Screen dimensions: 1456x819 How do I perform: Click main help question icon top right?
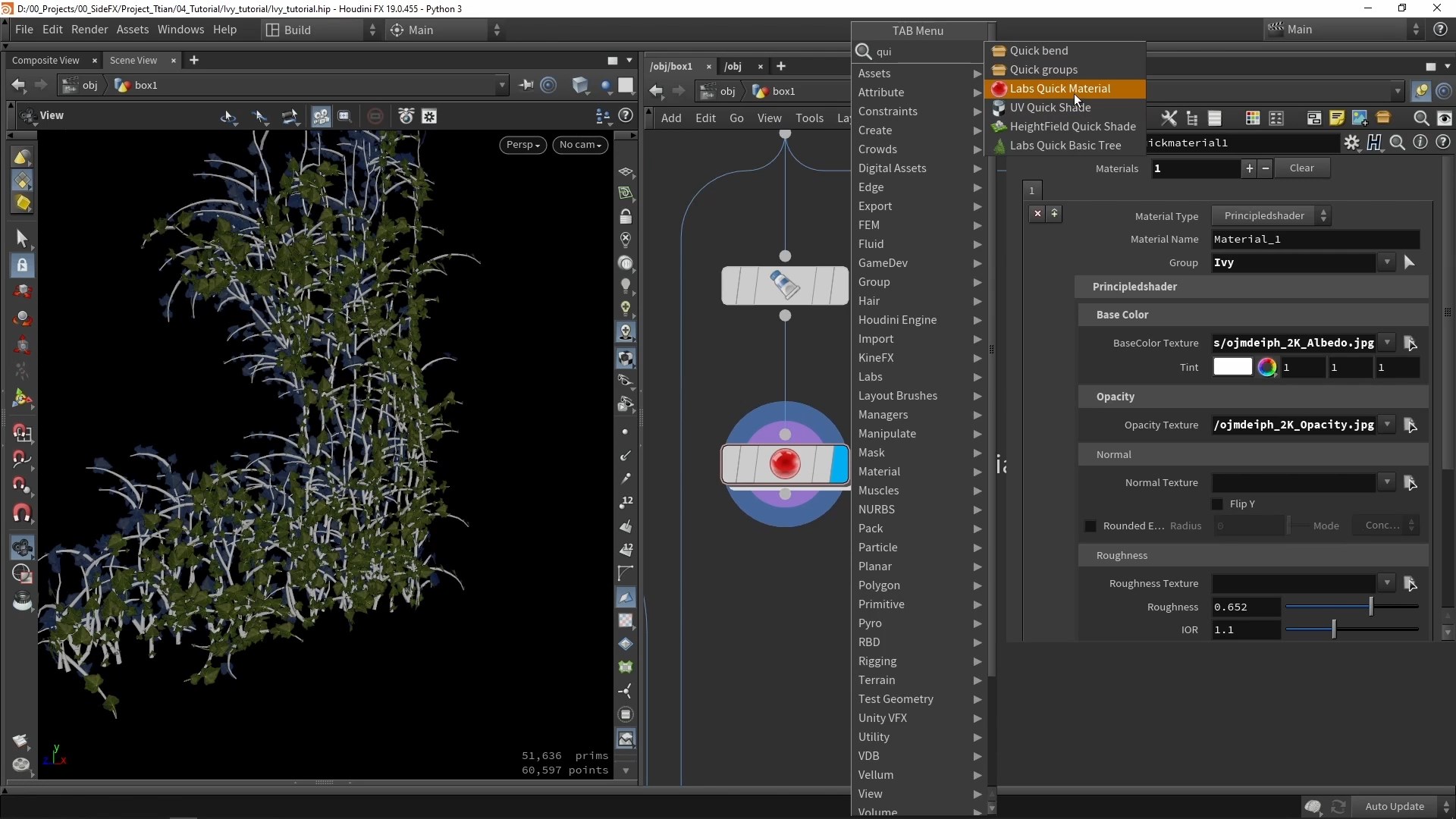pos(1440,30)
